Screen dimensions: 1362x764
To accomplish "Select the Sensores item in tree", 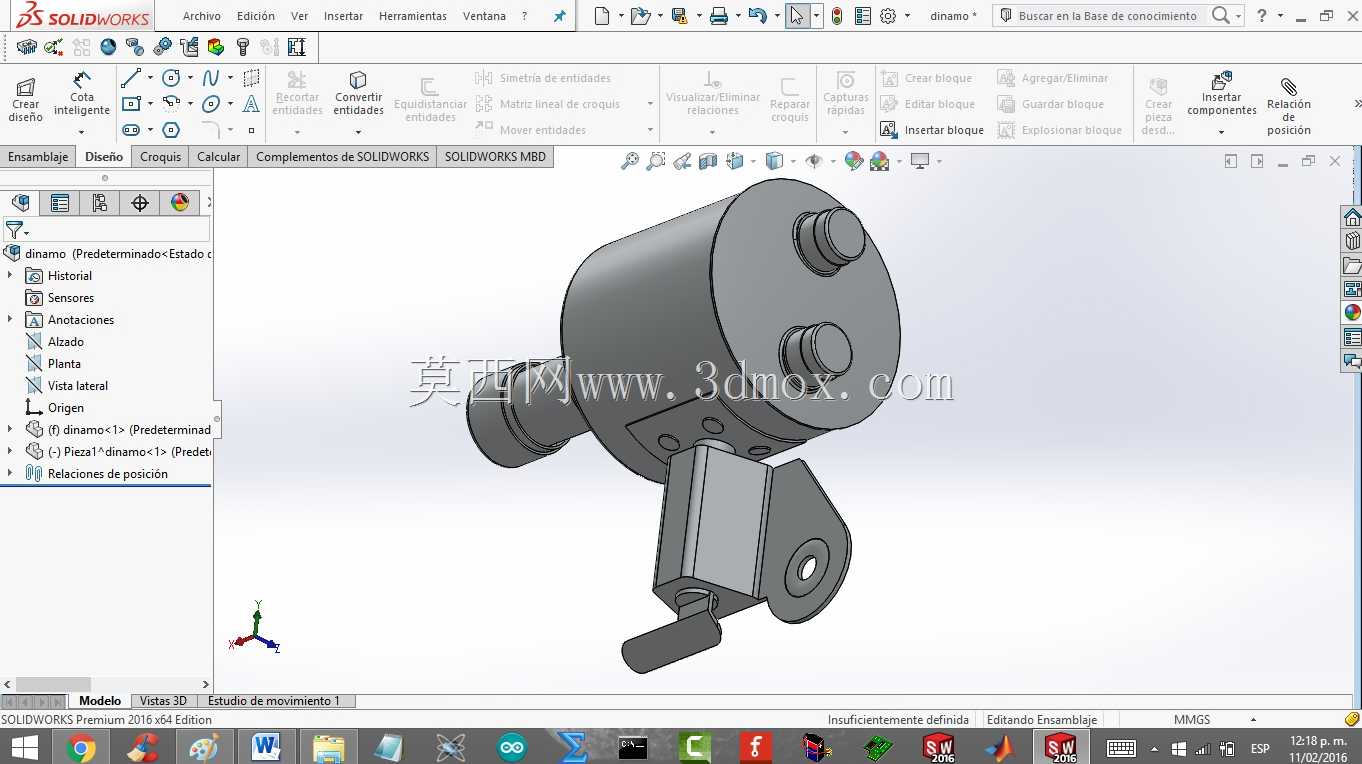I will pyautogui.click(x=71, y=297).
